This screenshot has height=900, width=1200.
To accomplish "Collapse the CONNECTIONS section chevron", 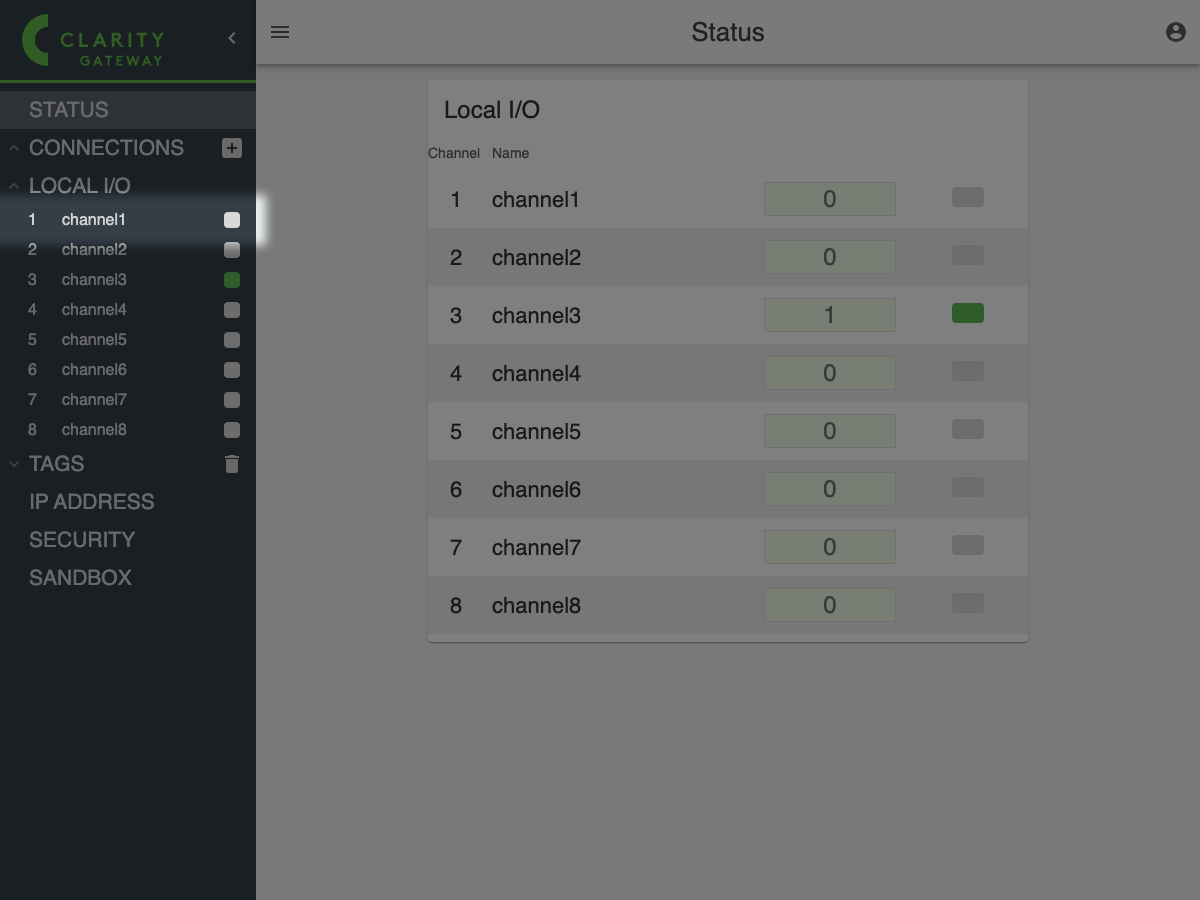I will (x=14, y=148).
